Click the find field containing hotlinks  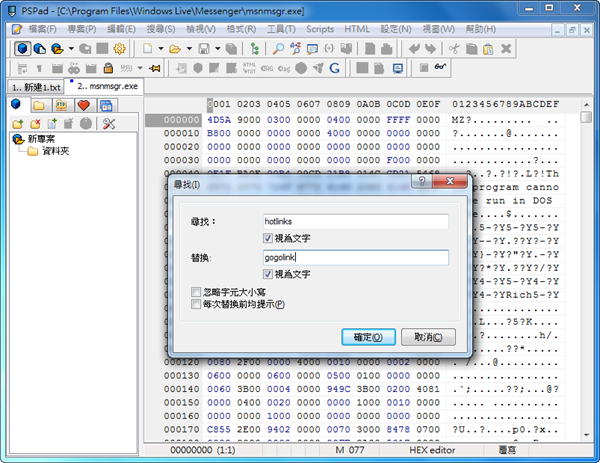coord(356,222)
